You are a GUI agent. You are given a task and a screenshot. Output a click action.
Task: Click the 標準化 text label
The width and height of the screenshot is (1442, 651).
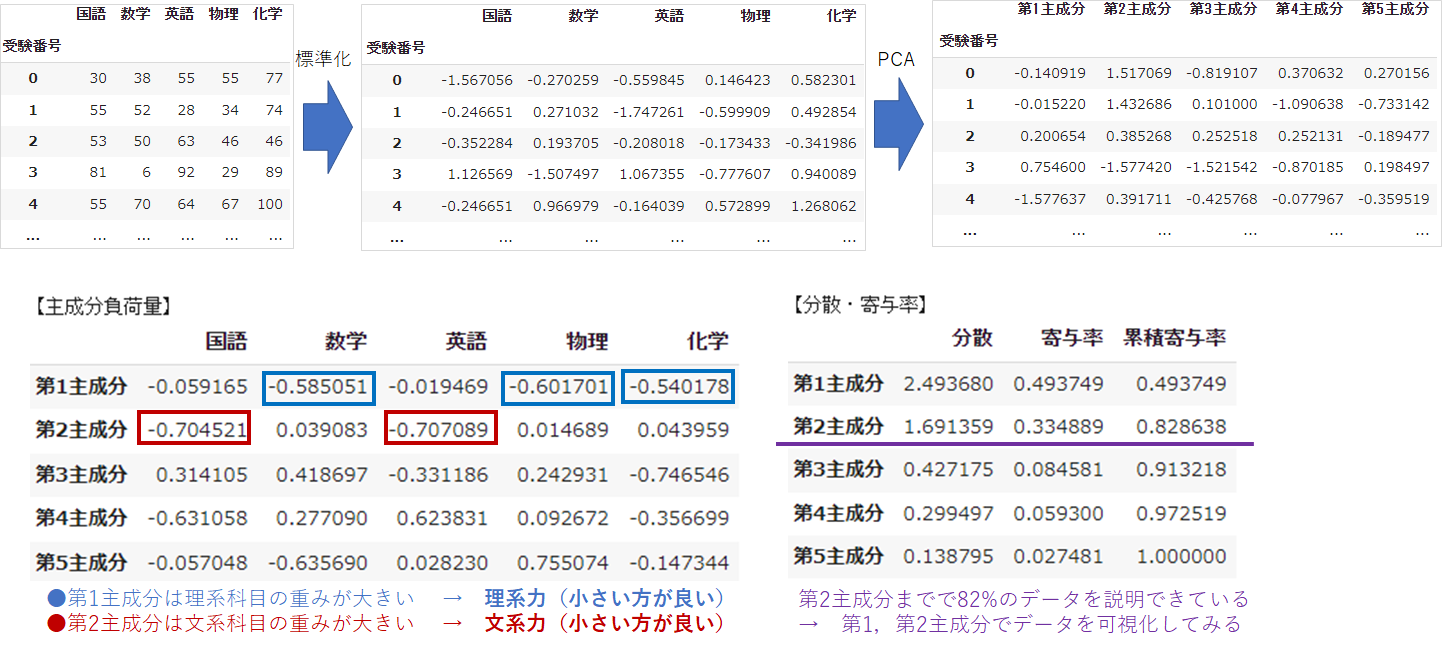tap(323, 59)
